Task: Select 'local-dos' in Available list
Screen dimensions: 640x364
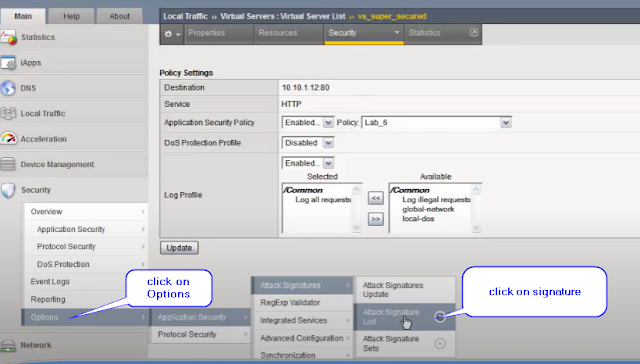Action: [418, 219]
